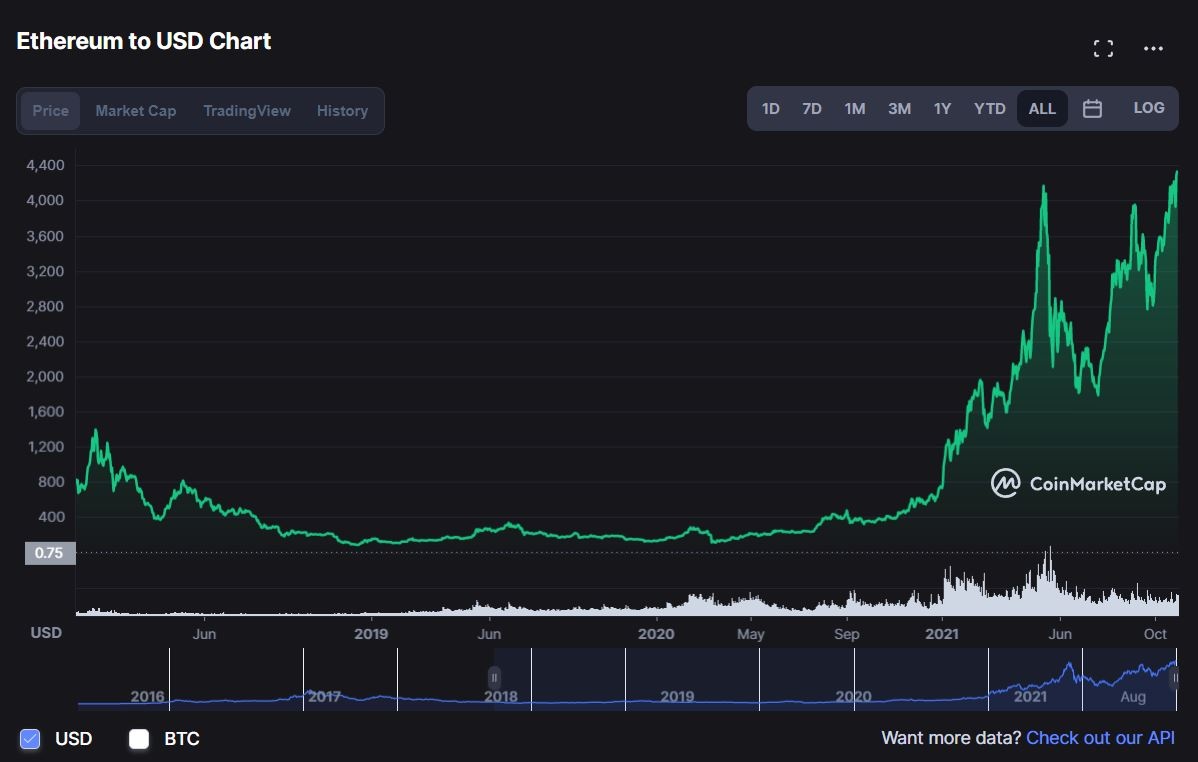Open the 3M range view
The image size is (1198, 762).
tap(898, 108)
